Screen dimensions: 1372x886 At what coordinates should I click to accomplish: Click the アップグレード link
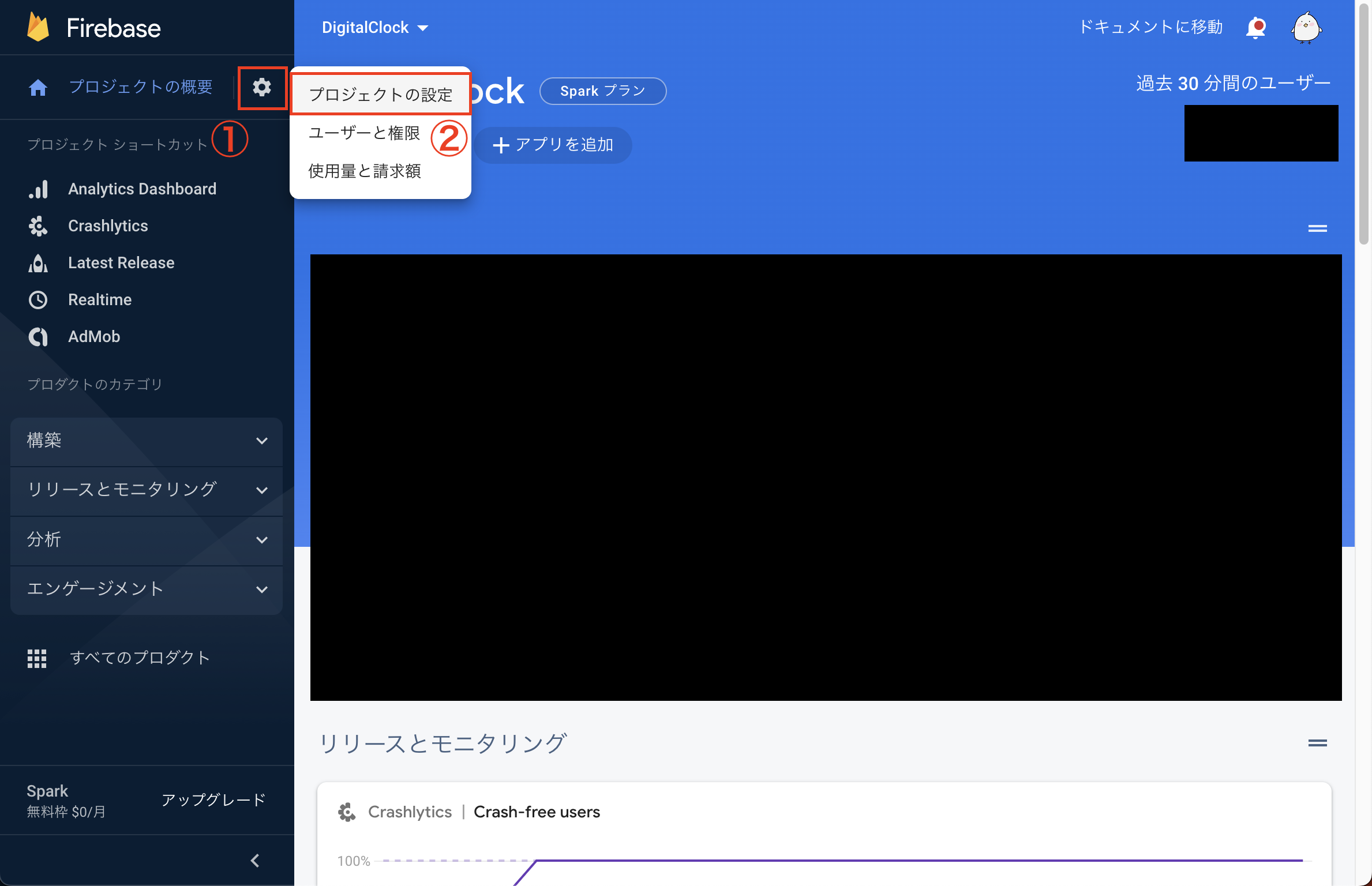click(213, 800)
